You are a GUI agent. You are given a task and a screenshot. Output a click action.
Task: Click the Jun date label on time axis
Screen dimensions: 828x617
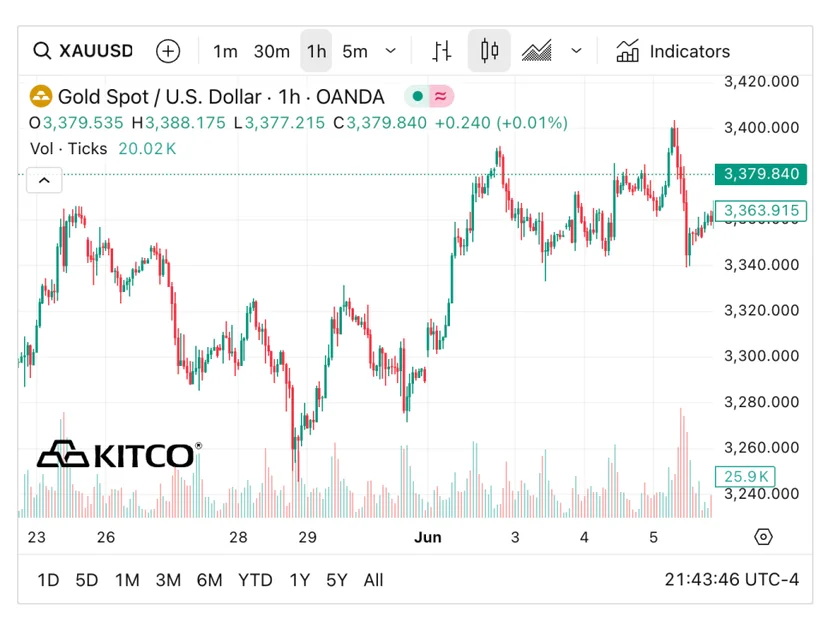pyautogui.click(x=427, y=537)
